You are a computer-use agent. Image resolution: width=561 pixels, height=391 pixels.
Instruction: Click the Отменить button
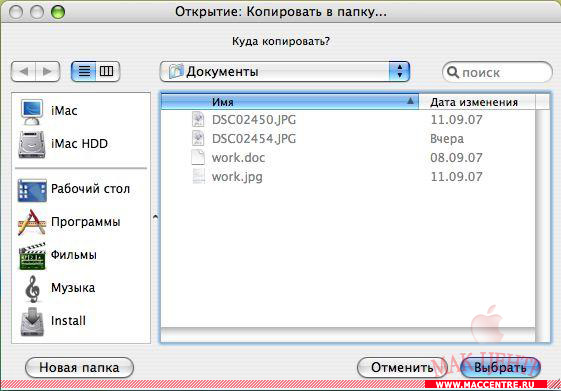tap(402, 367)
